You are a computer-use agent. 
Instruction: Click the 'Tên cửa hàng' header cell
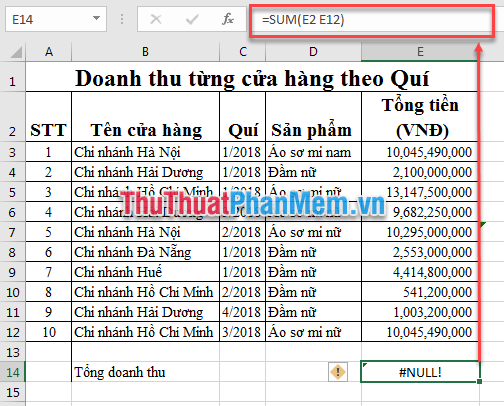pyautogui.click(x=146, y=117)
